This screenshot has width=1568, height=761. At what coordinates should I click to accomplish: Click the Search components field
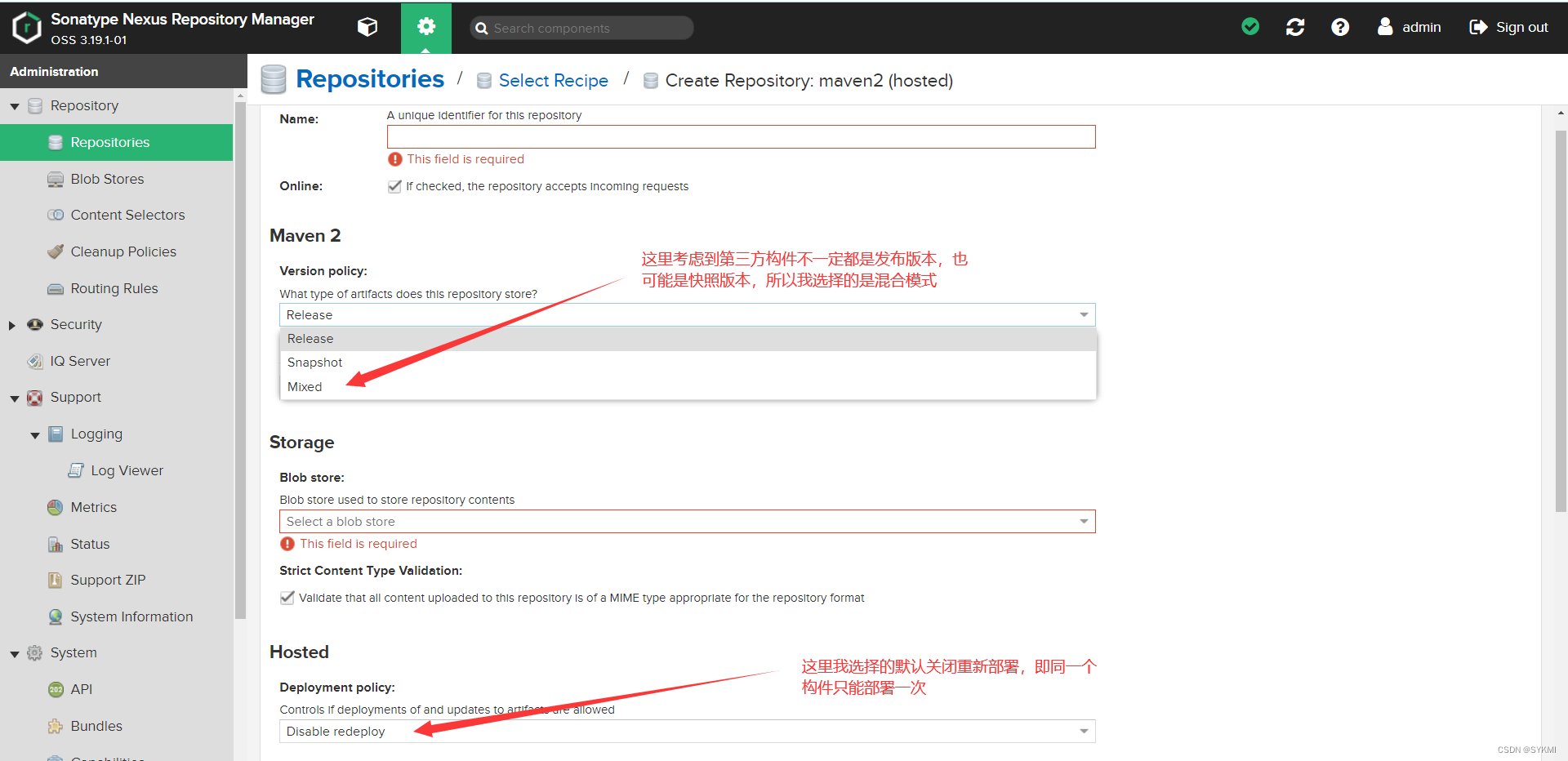[581, 28]
